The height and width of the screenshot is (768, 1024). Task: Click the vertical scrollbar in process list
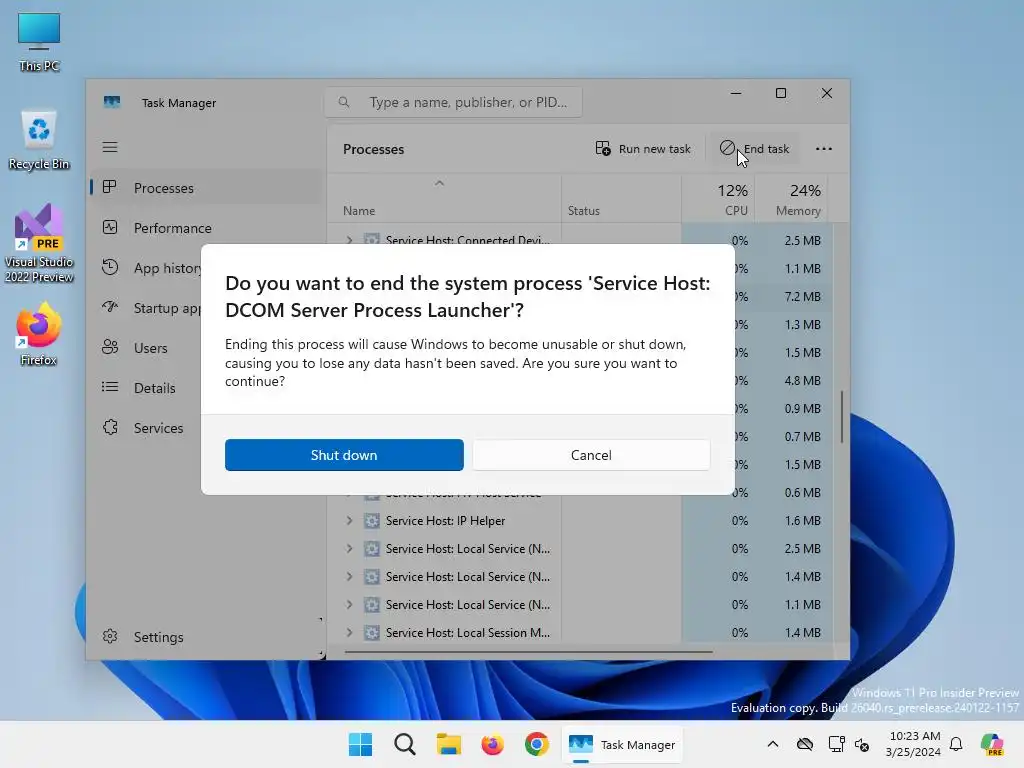[x=842, y=417]
